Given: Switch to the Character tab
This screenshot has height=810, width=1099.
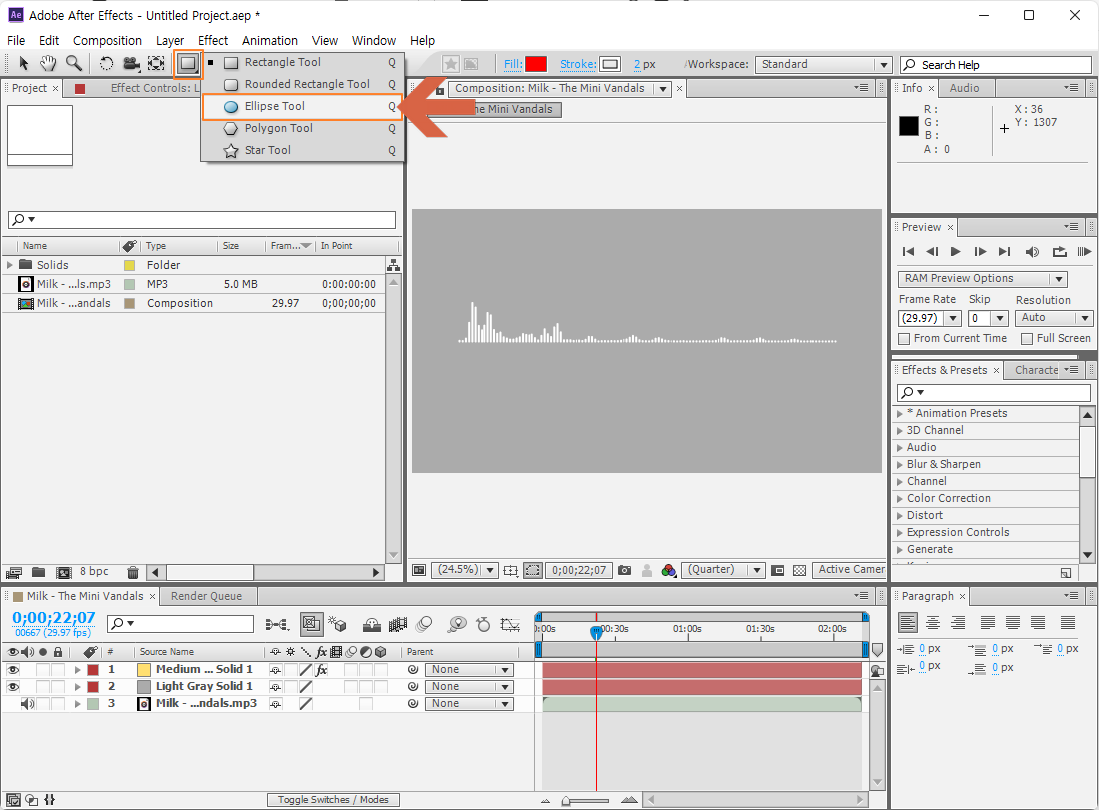Looking at the screenshot, I should [x=1036, y=370].
